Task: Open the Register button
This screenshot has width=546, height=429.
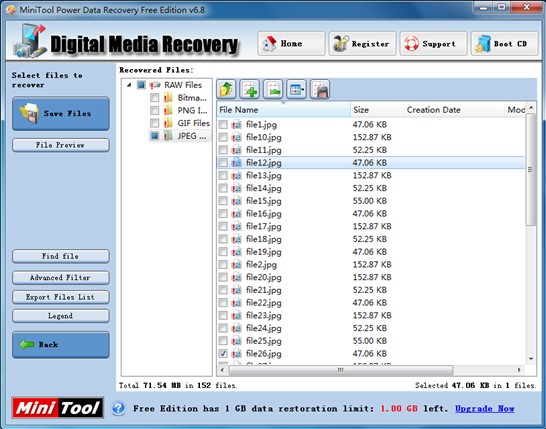Action: pyautogui.click(x=362, y=44)
